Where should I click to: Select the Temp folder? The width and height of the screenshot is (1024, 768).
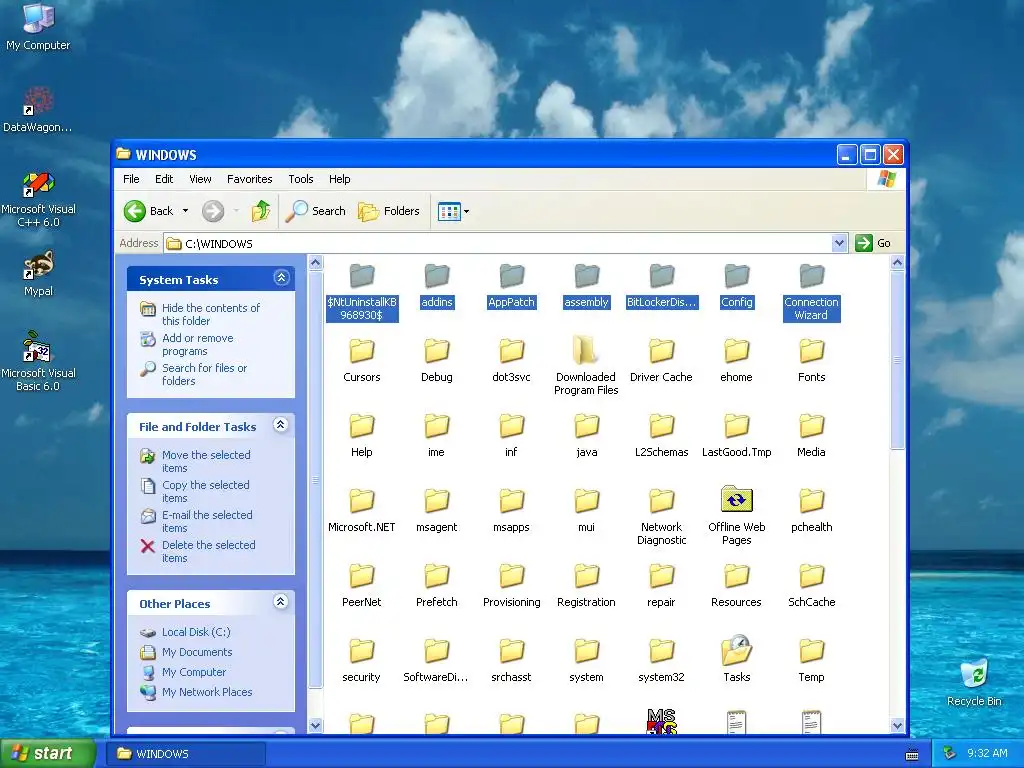811,660
